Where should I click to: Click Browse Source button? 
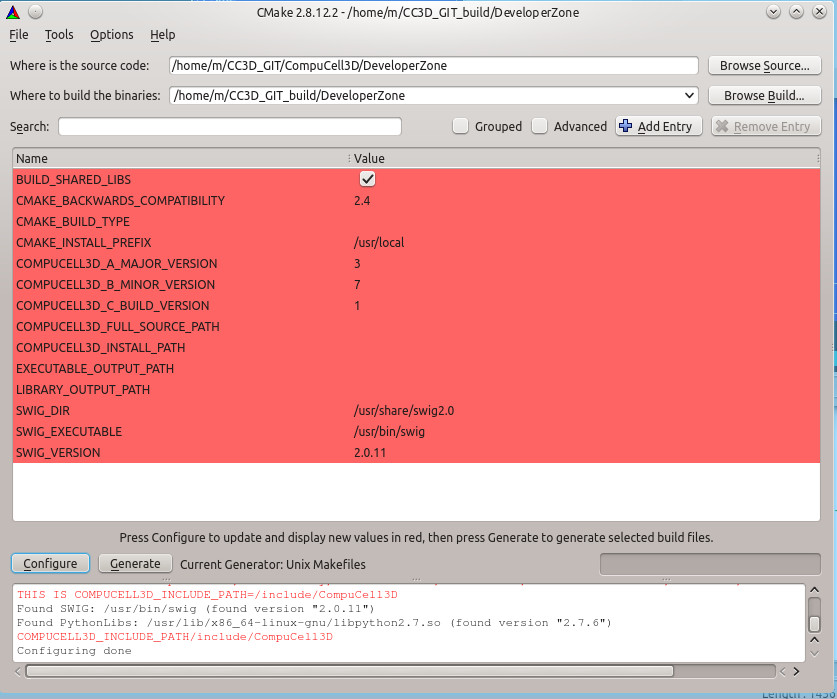coord(764,66)
